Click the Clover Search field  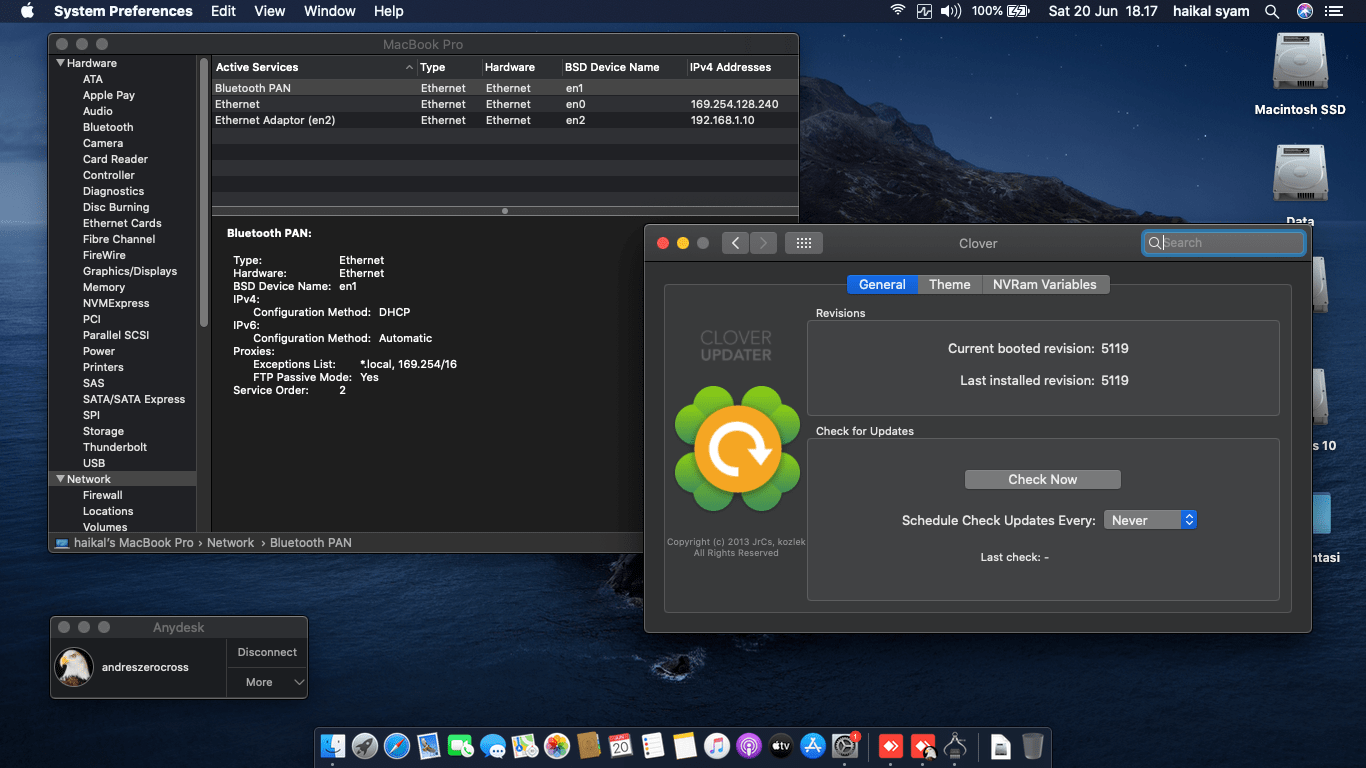1224,243
